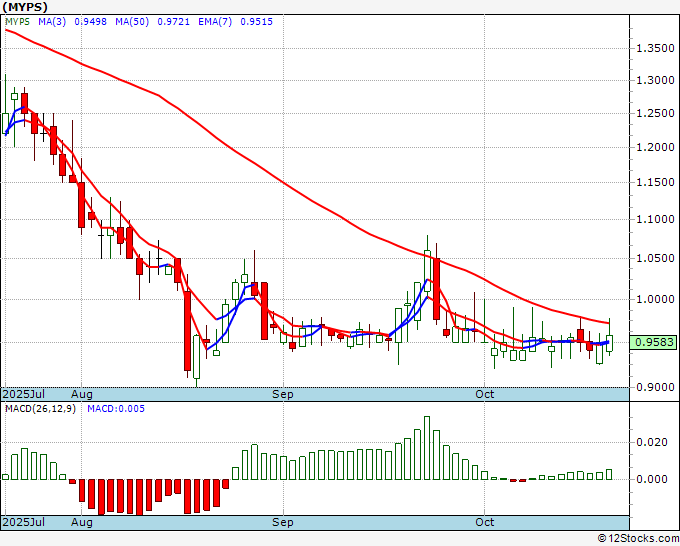Click the current price tag 0.9583
Screen dimensions: 680x546
654,342
